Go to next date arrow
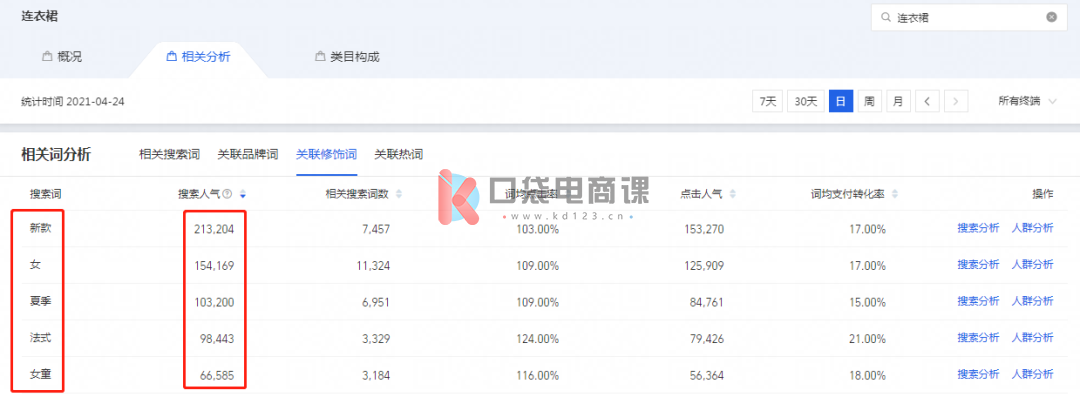1080x397 pixels. point(956,101)
